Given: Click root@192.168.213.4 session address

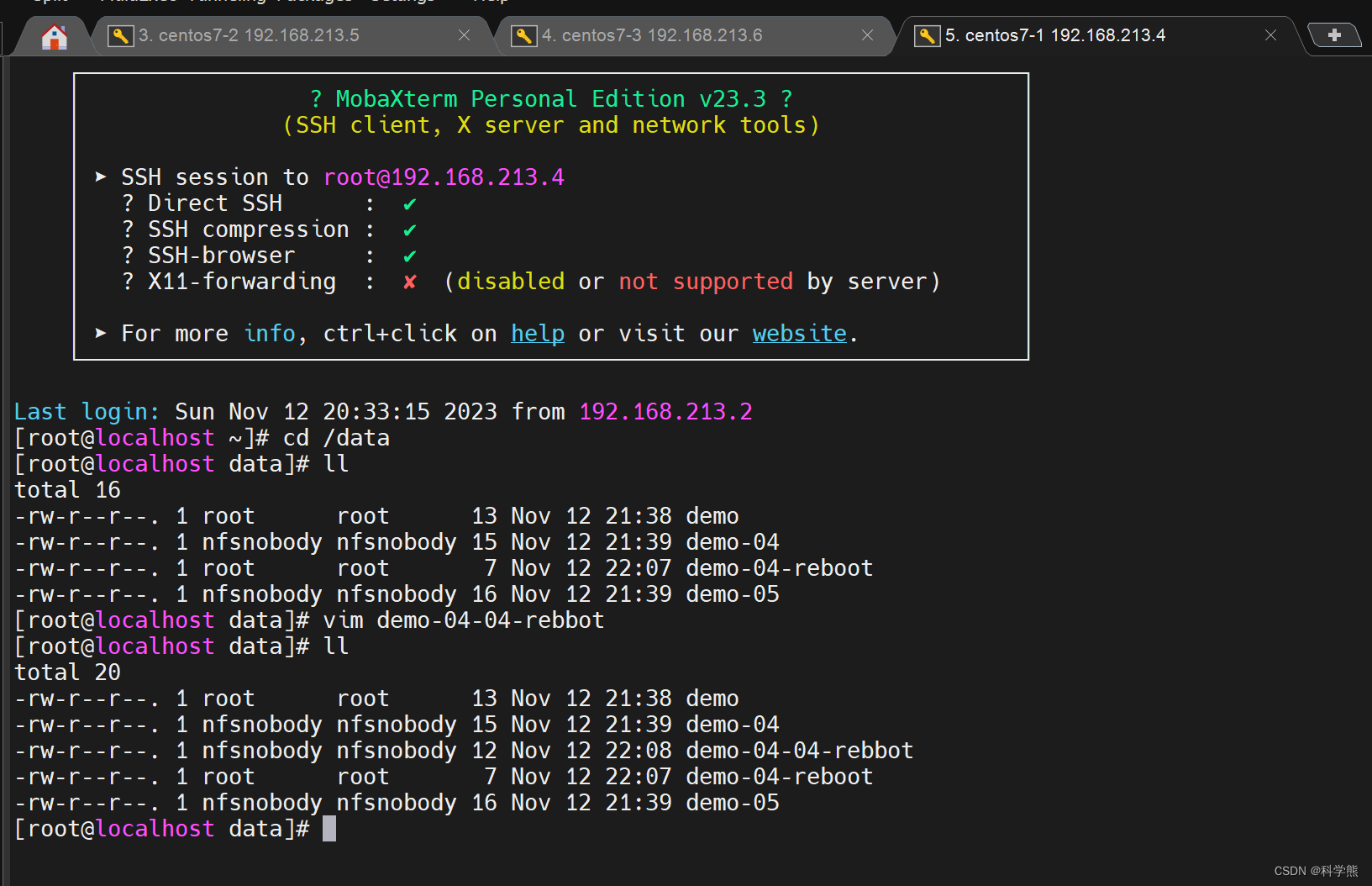Looking at the screenshot, I should tap(444, 177).
